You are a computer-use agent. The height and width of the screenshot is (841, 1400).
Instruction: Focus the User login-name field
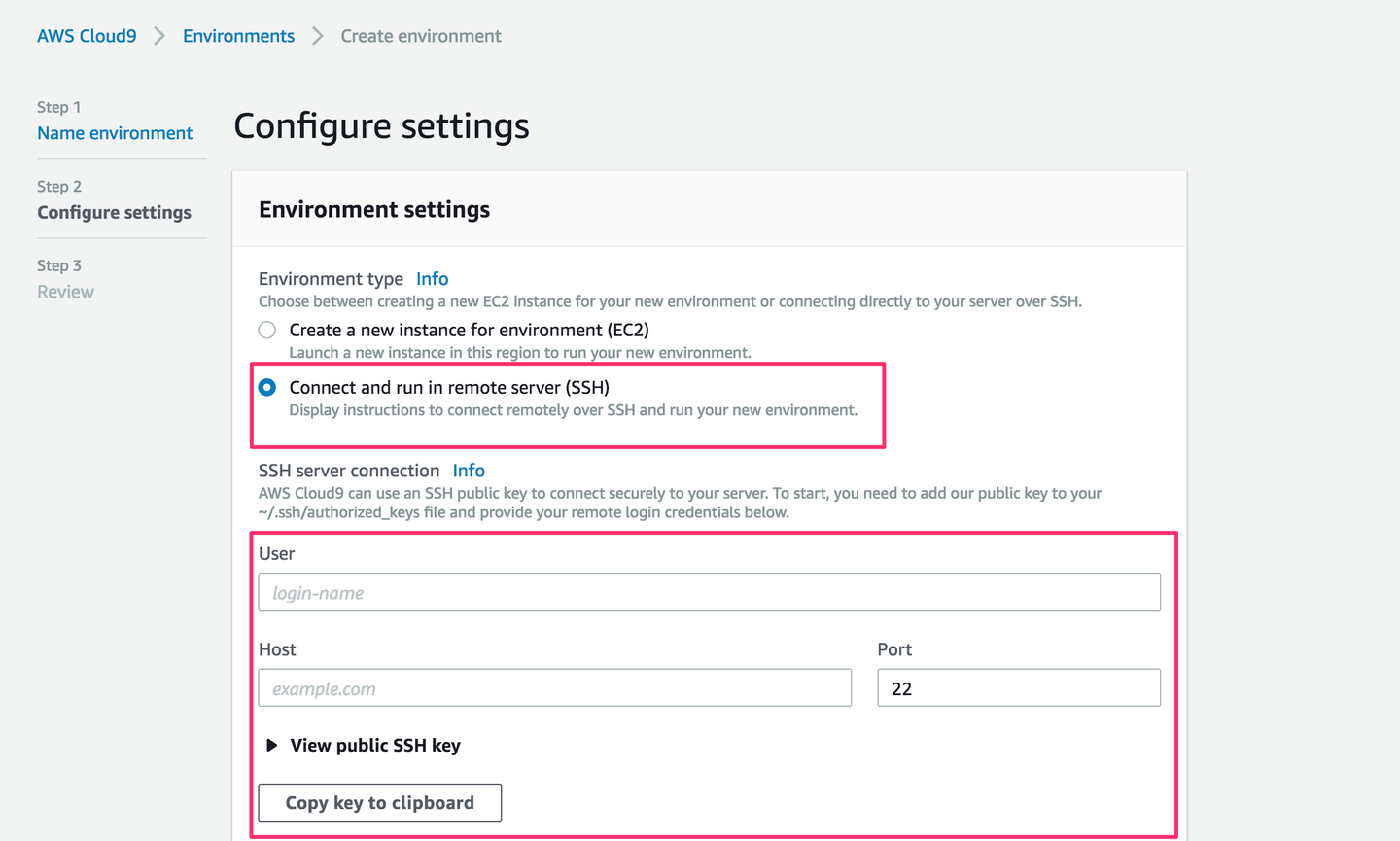point(709,592)
